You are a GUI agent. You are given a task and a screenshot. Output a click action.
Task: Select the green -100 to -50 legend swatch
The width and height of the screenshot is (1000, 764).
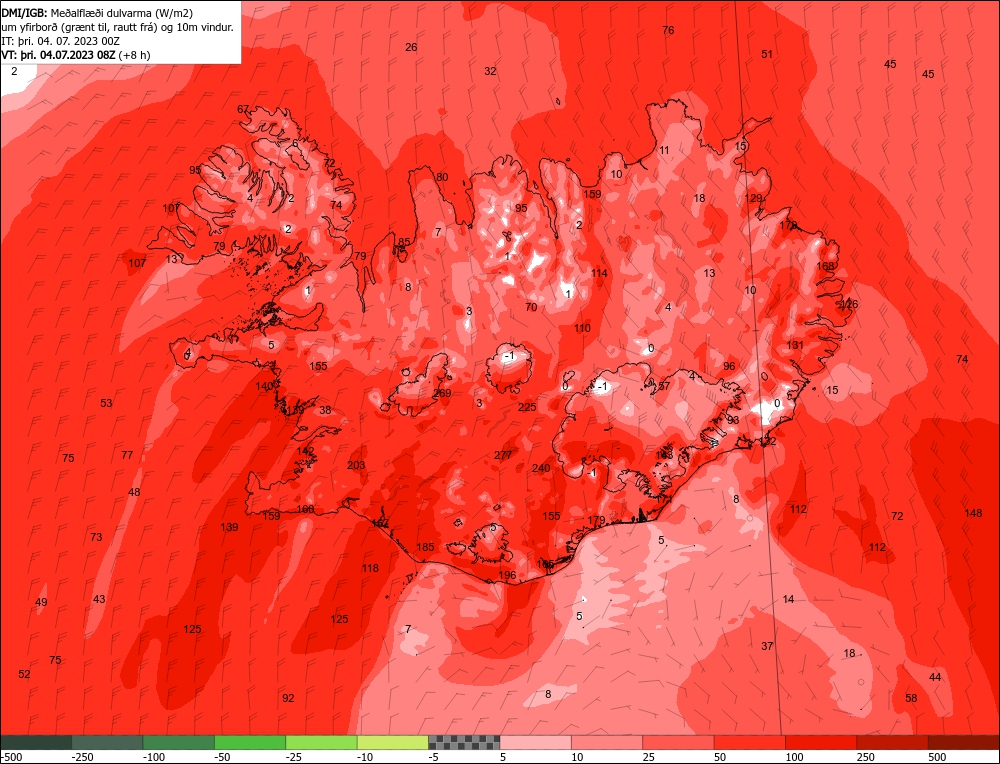(x=179, y=742)
